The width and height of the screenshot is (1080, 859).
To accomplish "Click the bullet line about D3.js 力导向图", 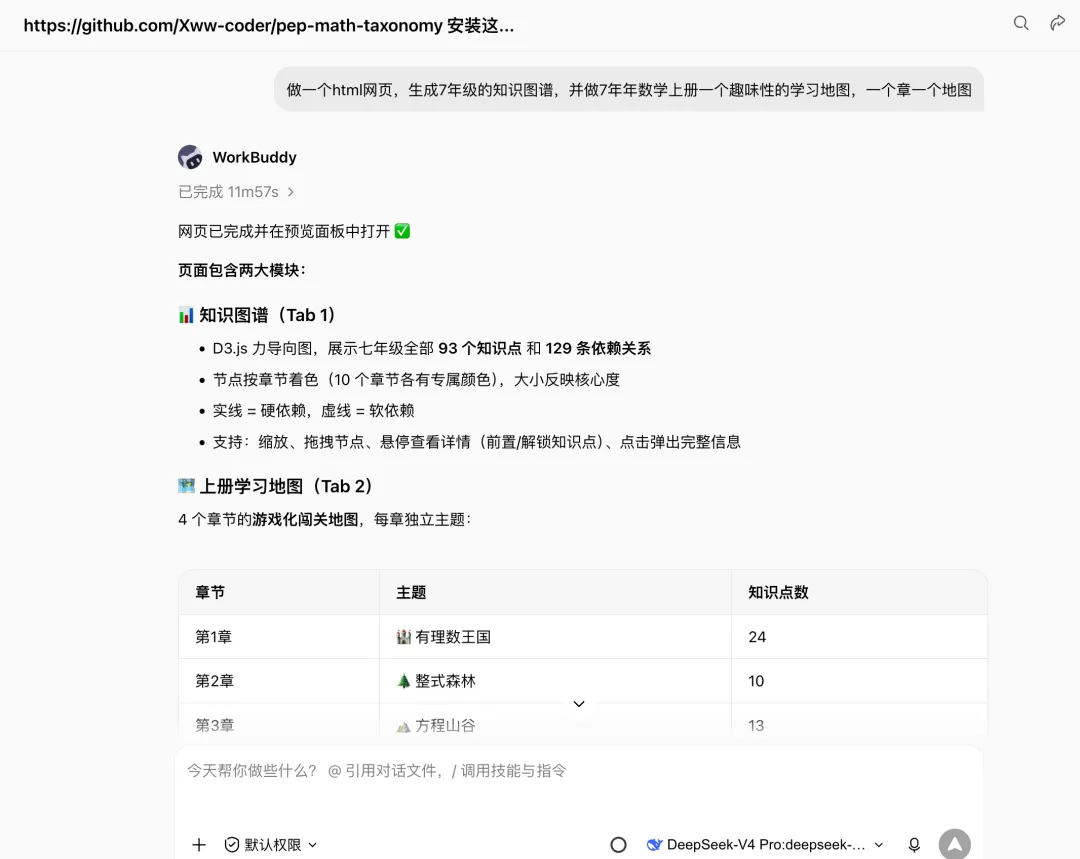I will click(x=431, y=349).
